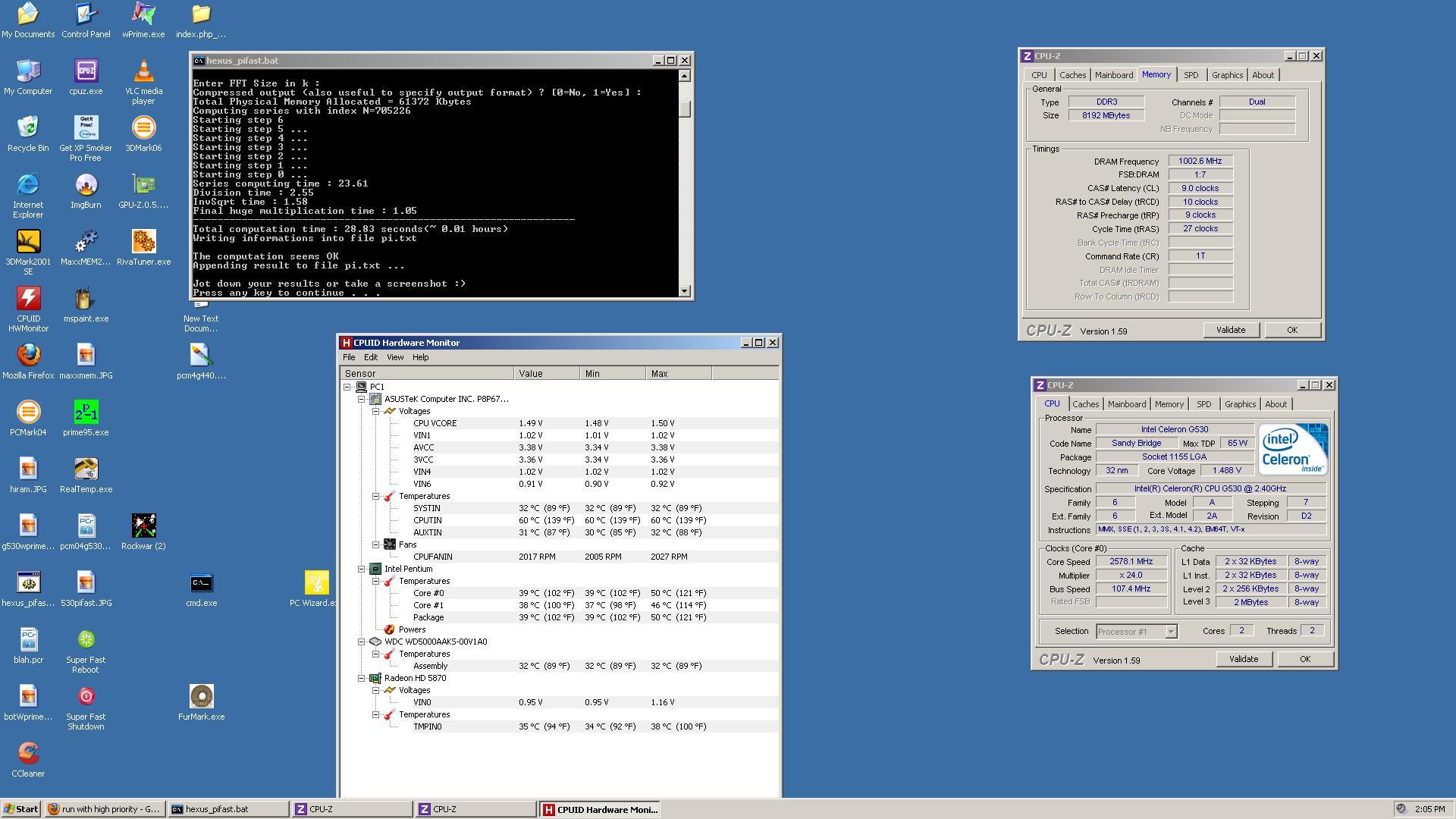Select the CPUFANIN row
Image resolution: width=1456 pixels, height=819 pixels.
click(x=560, y=557)
